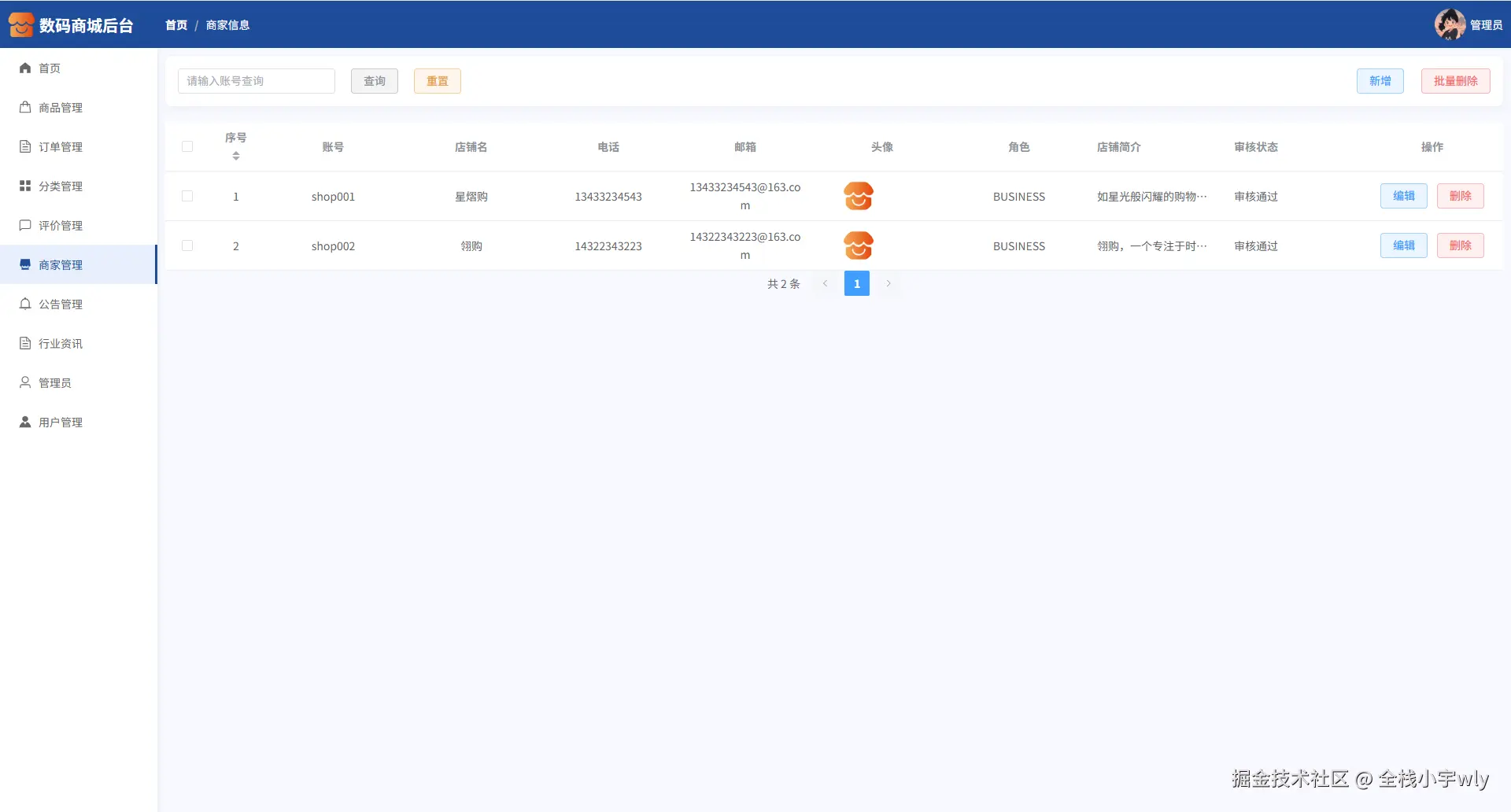This screenshot has width=1511, height=812.
Task: Go to the next page arrow
Action: (888, 283)
